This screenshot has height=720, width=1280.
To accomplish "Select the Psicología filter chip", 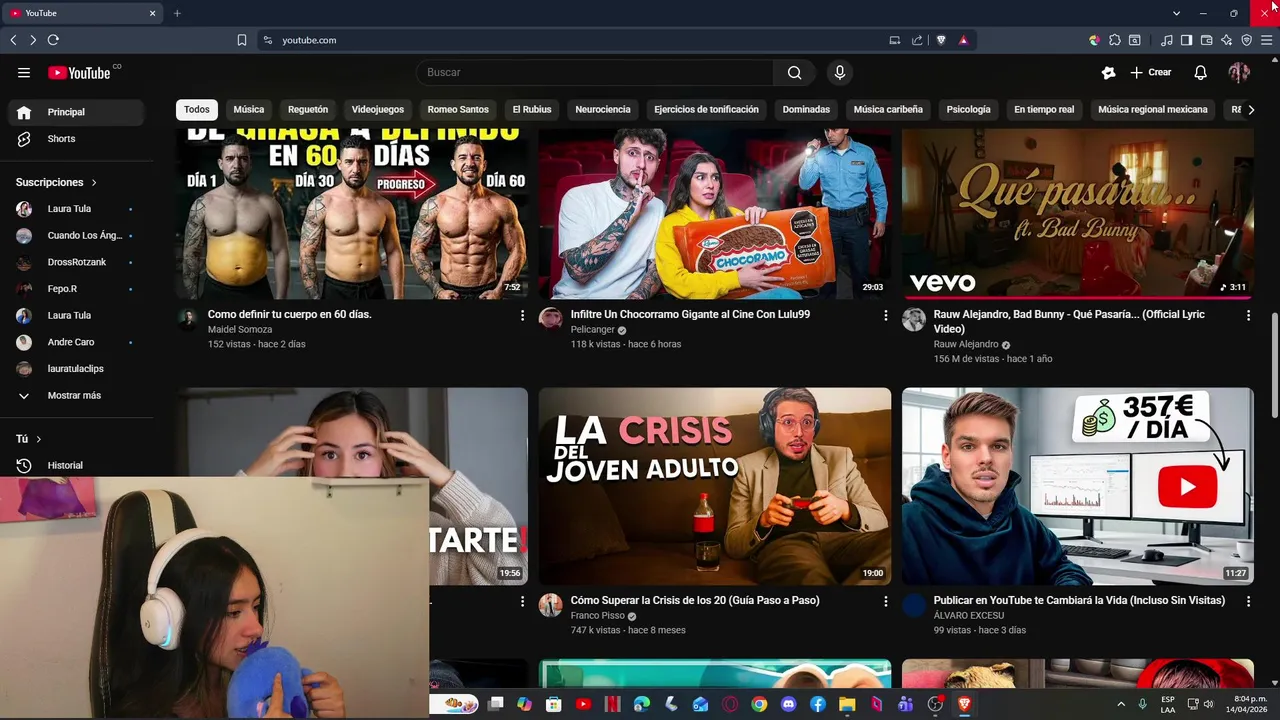I will pyautogui.click(x=968, y=109).
